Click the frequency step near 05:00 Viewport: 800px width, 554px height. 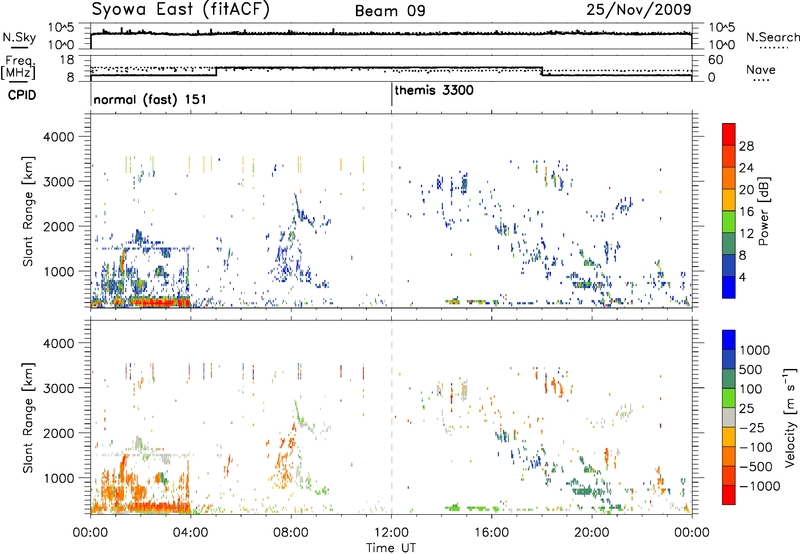216,71
